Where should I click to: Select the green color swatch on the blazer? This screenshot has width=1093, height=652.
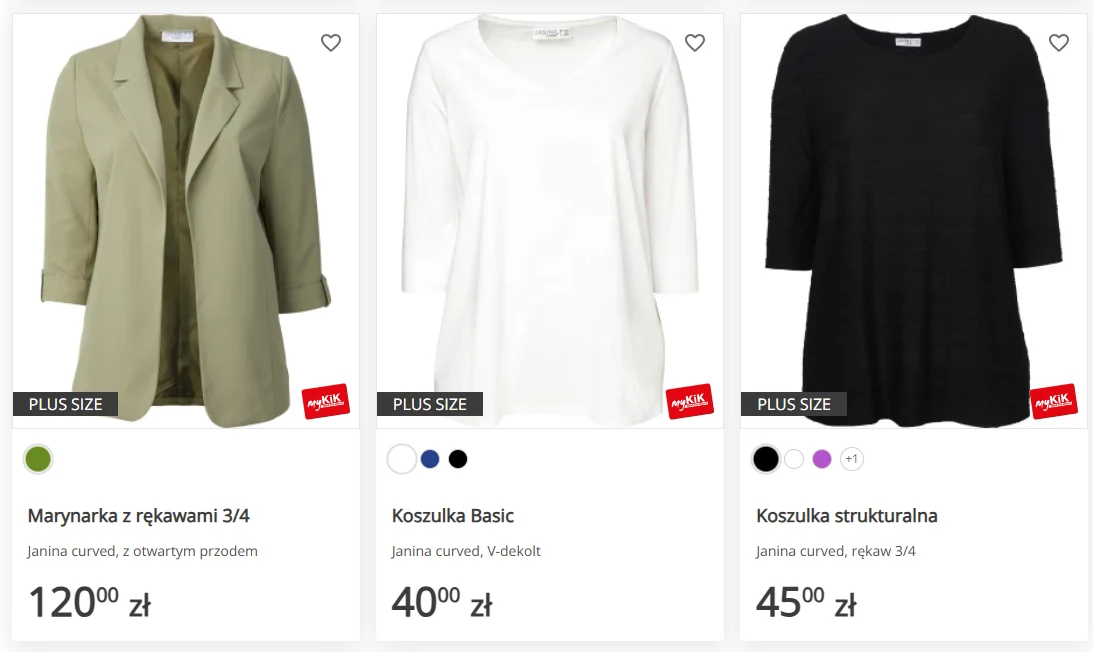tap(37, 458)
